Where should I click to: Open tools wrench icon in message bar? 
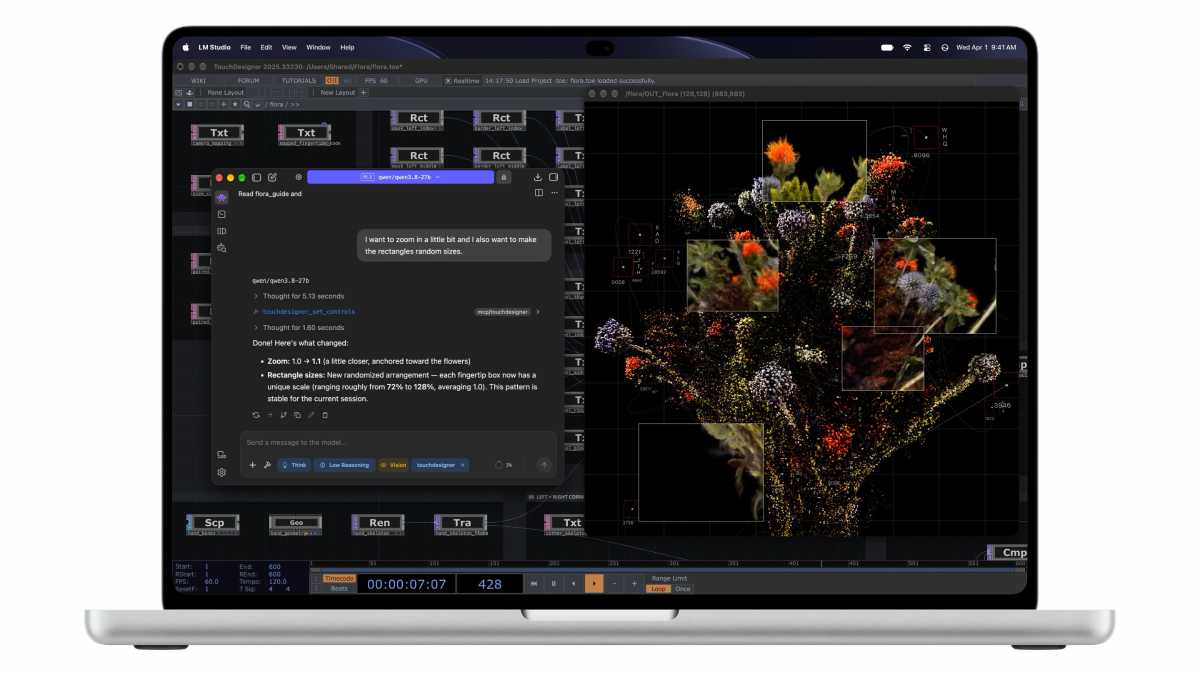268,465
